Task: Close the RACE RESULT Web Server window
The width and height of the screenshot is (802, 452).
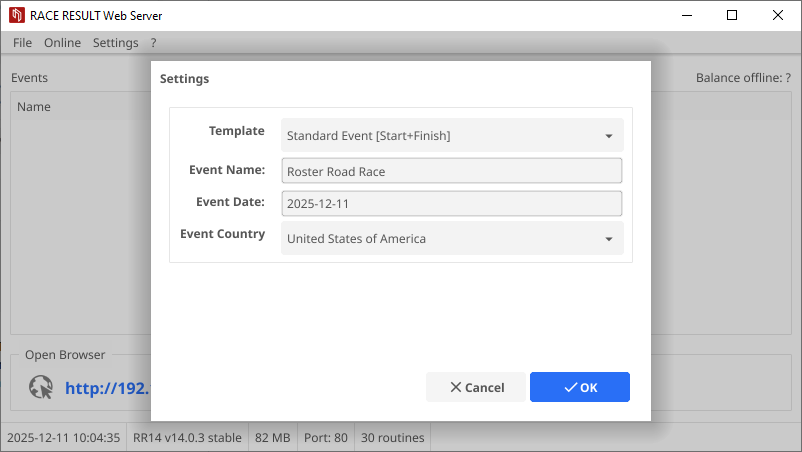Action: pos(777,15)
